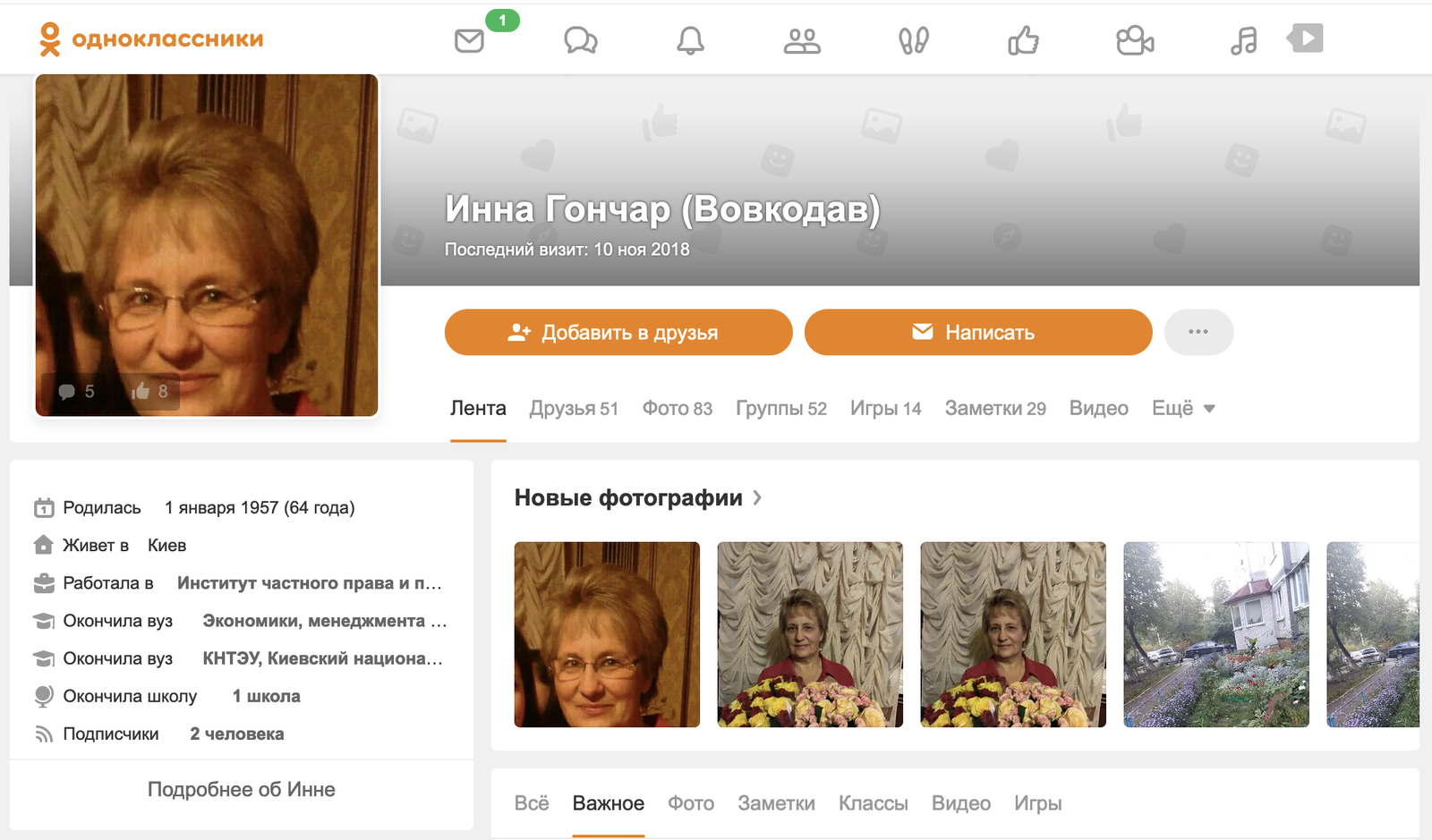Click the Добавить в друзья button
Viewport: 1432px width, 840px height.
pos(618,332)
